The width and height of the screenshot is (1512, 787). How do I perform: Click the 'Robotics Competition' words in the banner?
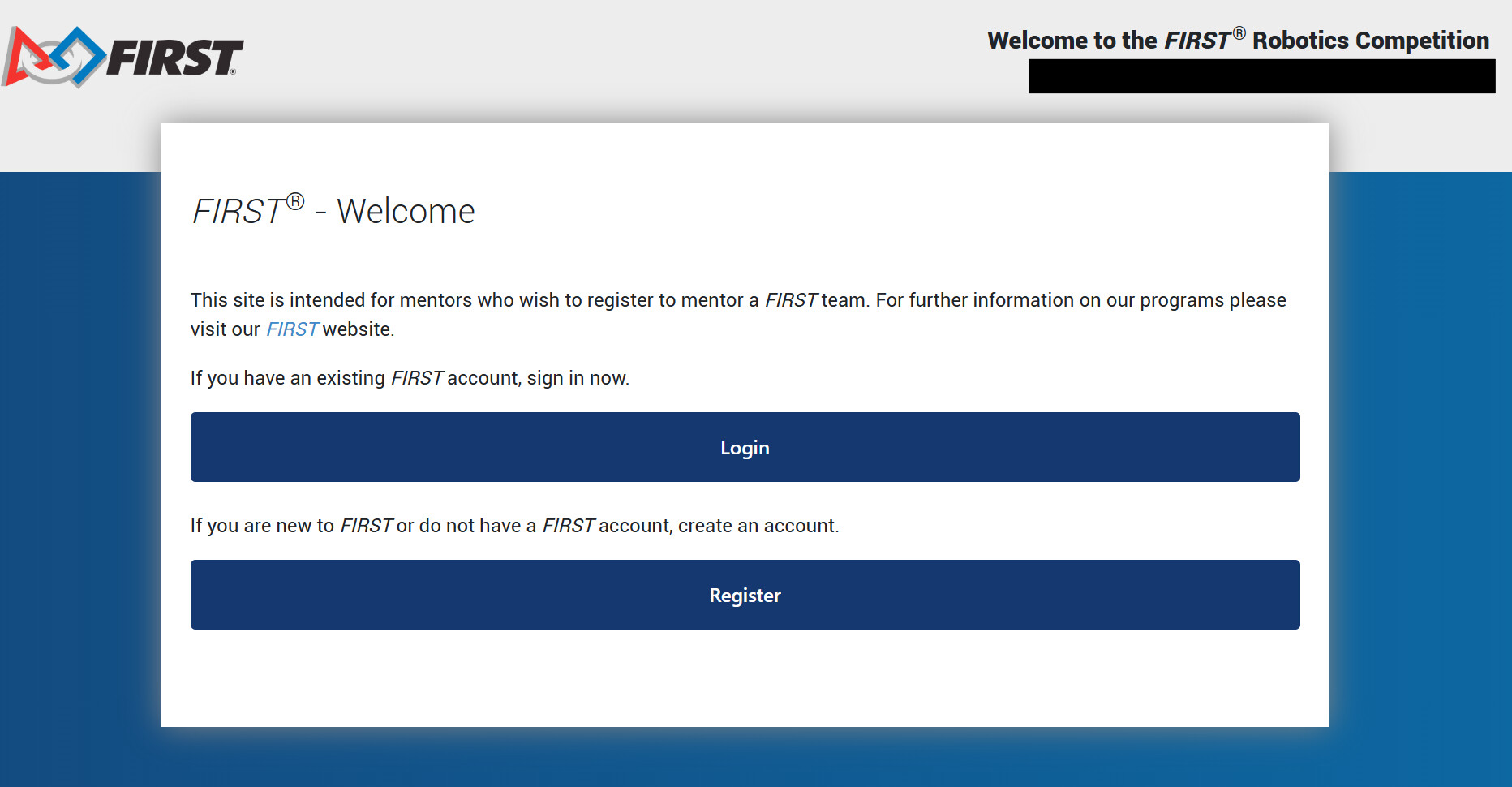(x=1371, y=41)
